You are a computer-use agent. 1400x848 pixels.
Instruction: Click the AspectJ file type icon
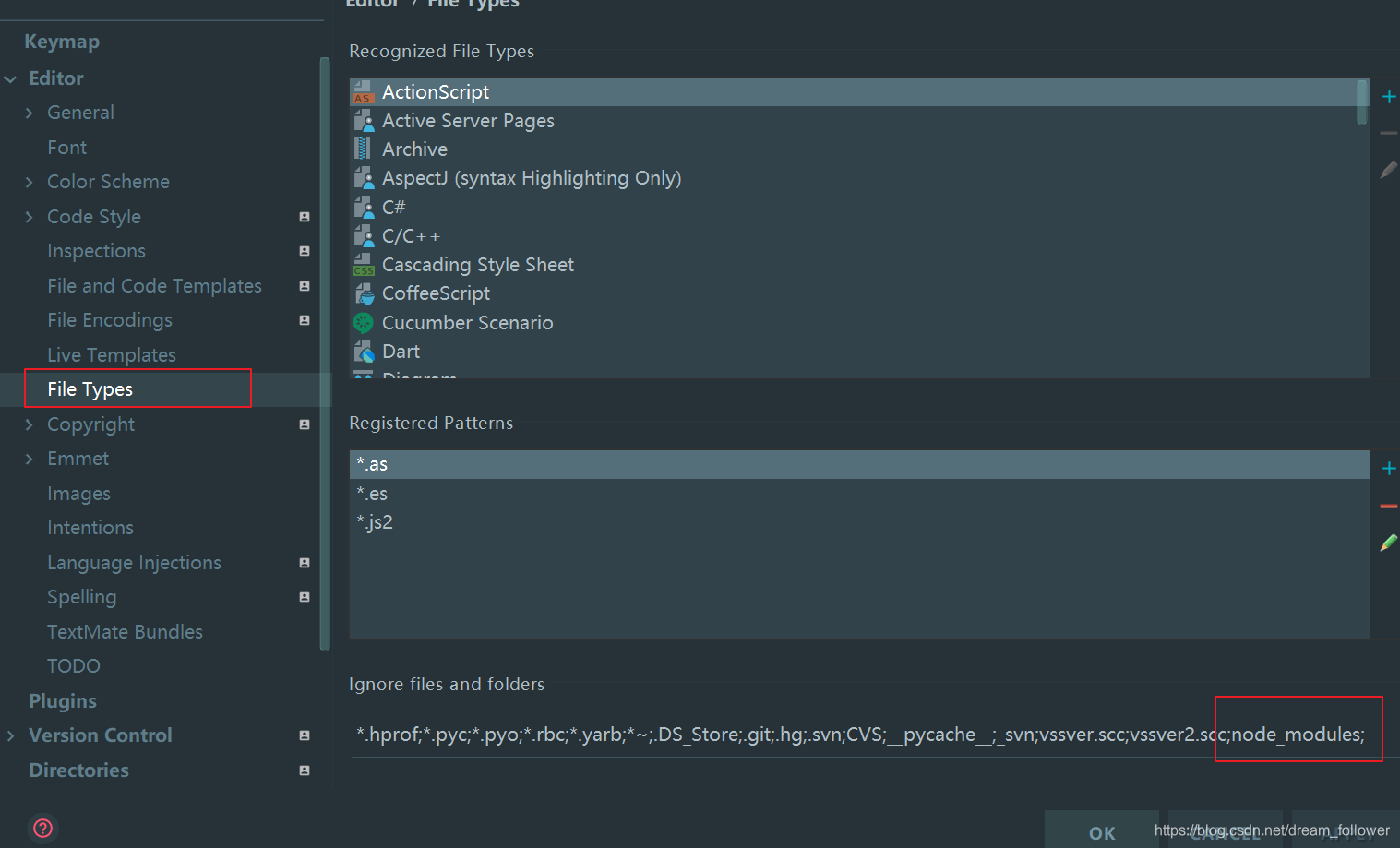tap(364, 178)
